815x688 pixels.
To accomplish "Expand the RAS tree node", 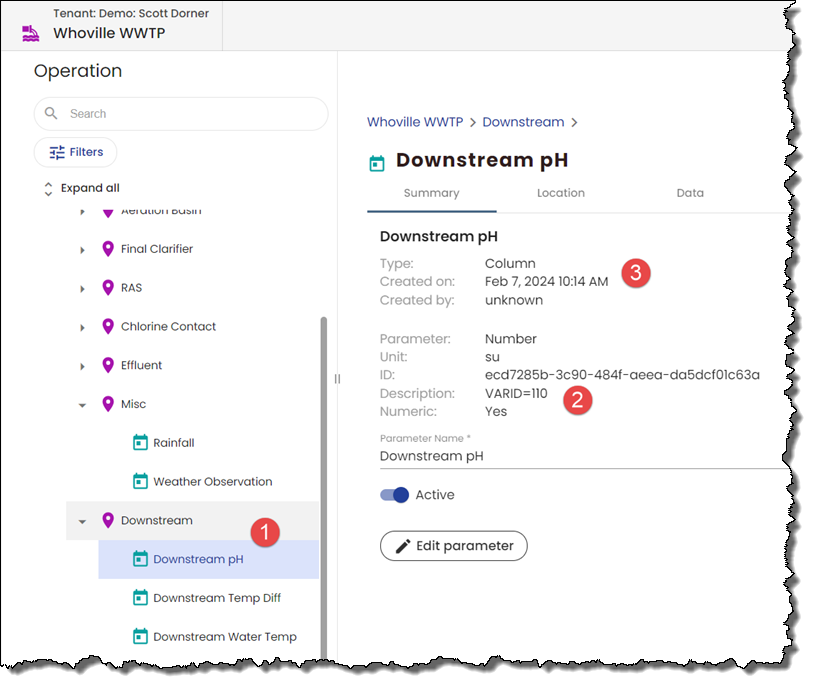I will click(83, 289).
